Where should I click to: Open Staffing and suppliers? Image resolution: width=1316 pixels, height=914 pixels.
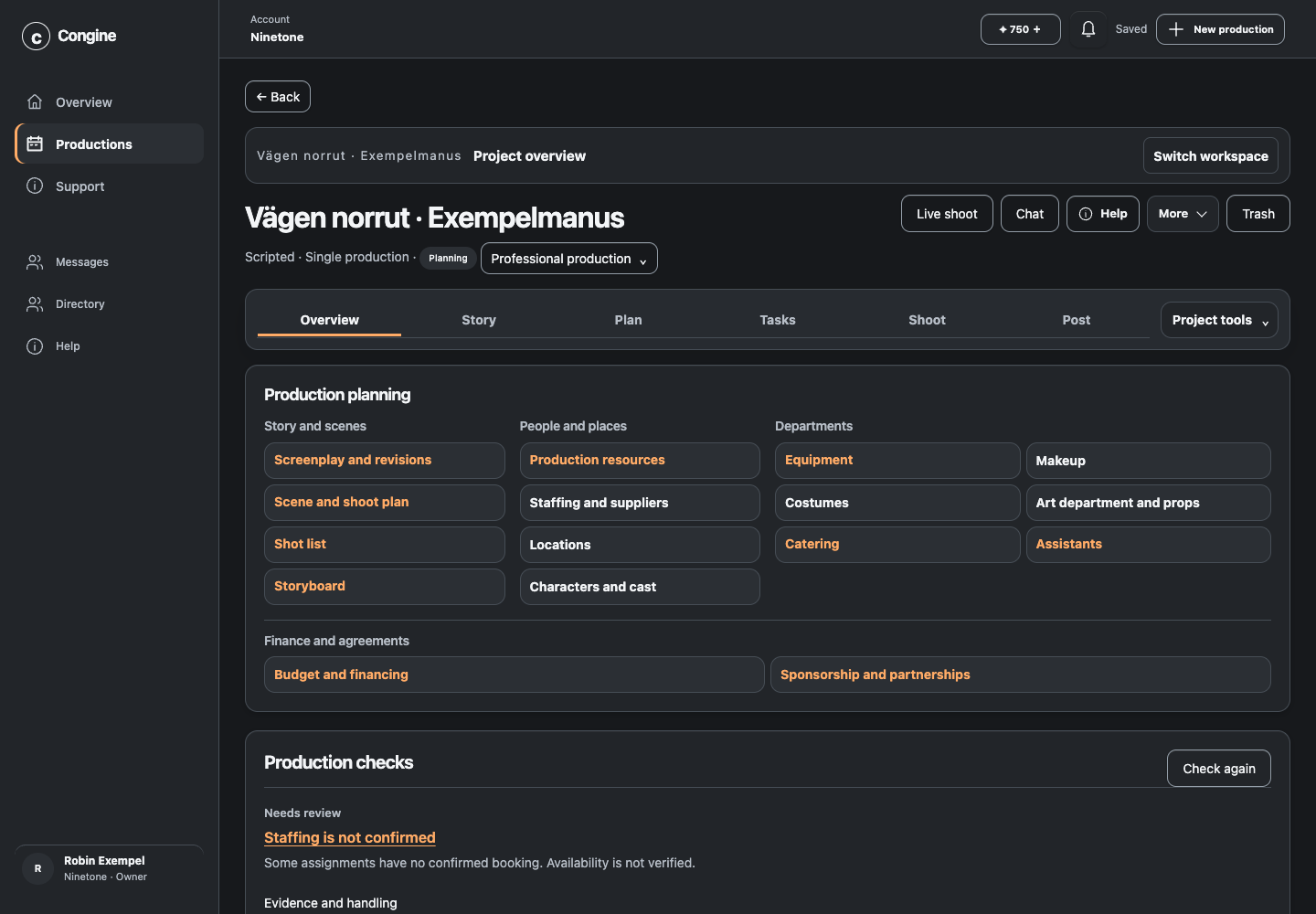point(640,503)
